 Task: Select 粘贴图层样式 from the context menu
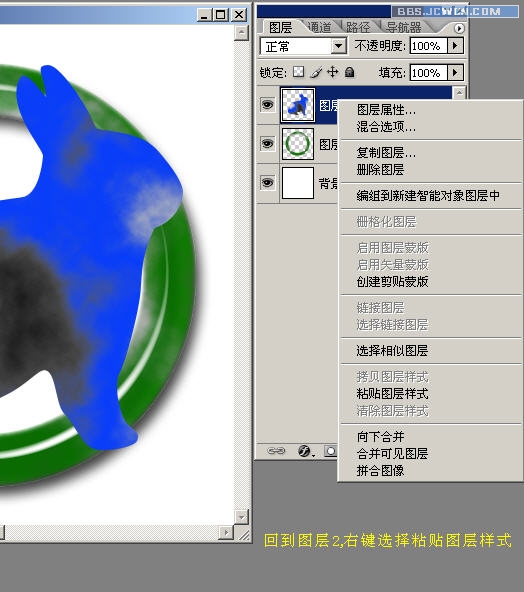click(393, 394)
